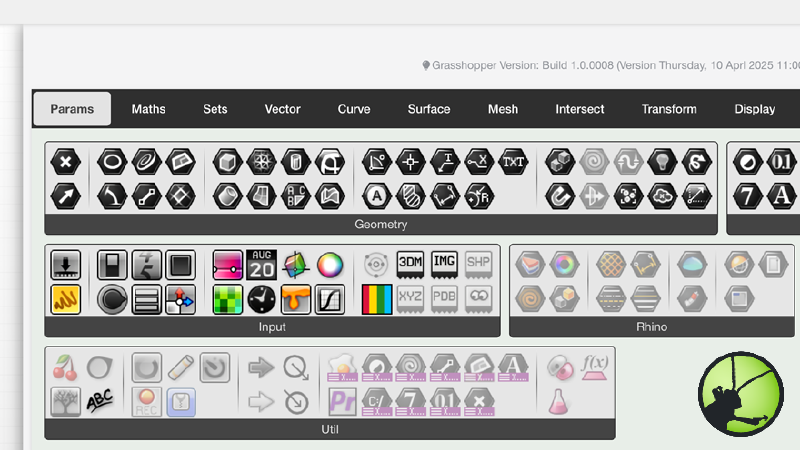Select the Integer 7 parameter icon
The width and height of the screenshot is (800, 450).
tap(748, 196)
